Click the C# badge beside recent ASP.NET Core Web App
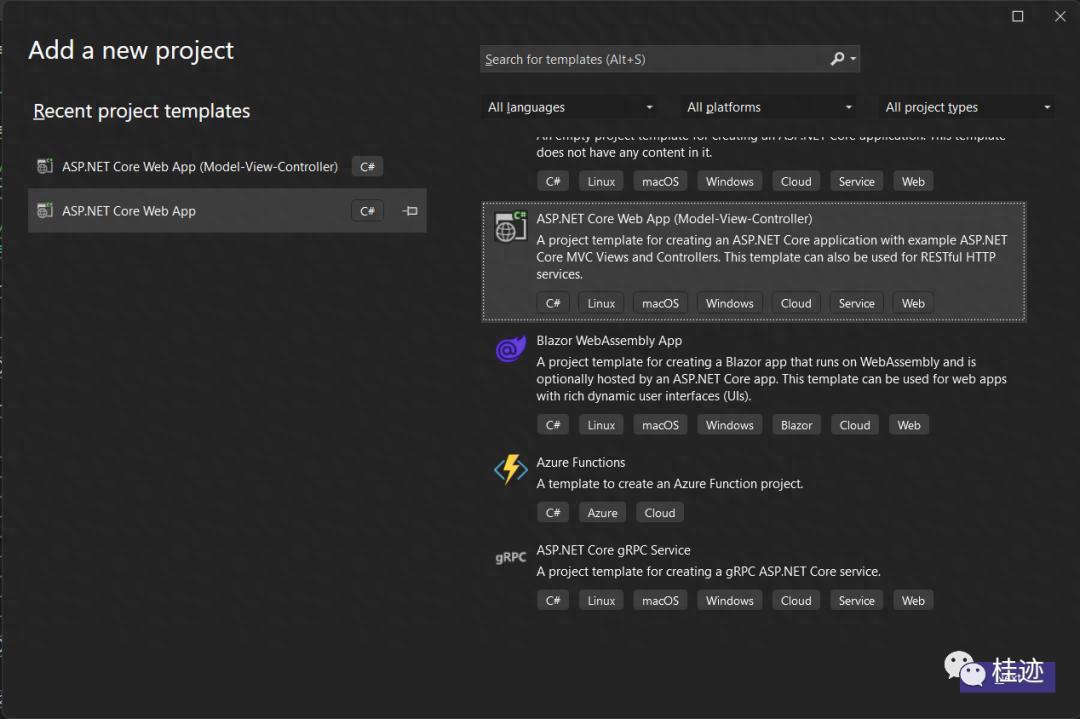Screen dimensions: 1080x719 click(367, 211)
